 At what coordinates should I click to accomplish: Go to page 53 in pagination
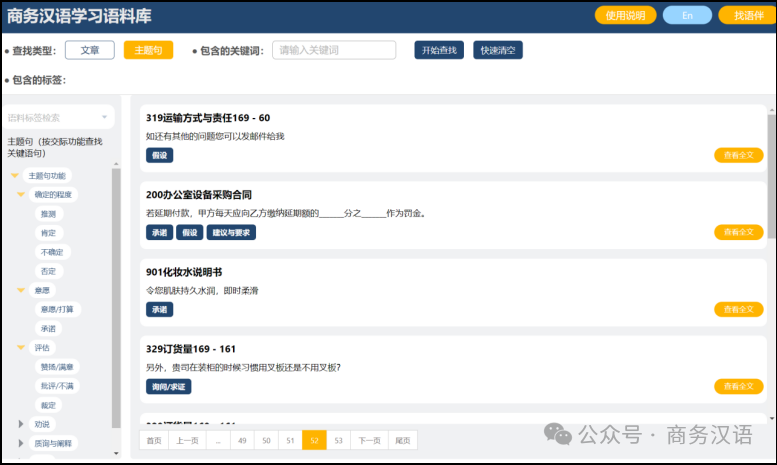[x=338, y=440]
